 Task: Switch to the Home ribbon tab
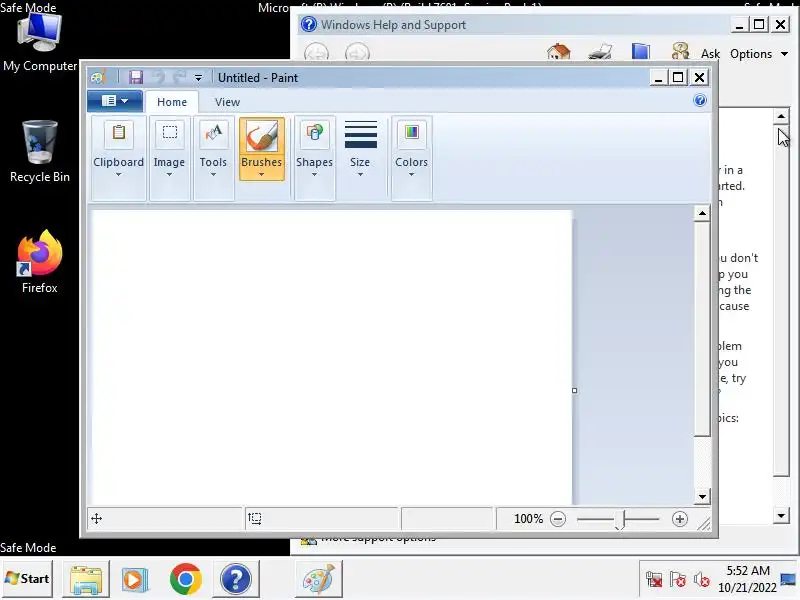[x=172, y=102]
